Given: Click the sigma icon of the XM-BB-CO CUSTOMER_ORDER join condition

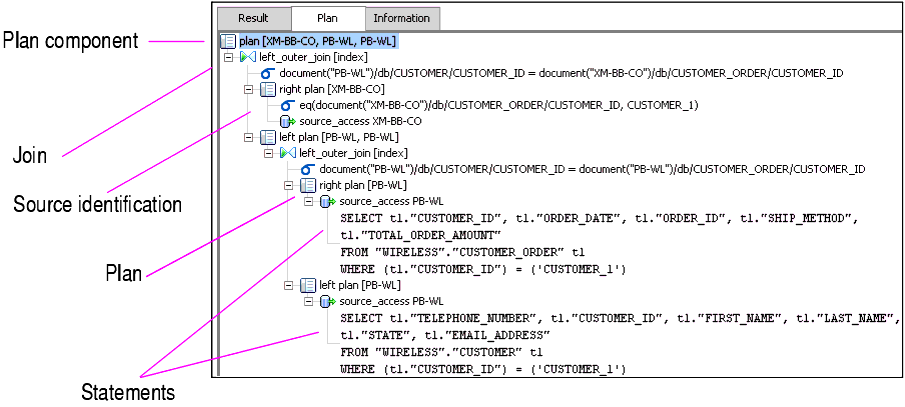Looking at the screenshot, I should pos(269,73).
